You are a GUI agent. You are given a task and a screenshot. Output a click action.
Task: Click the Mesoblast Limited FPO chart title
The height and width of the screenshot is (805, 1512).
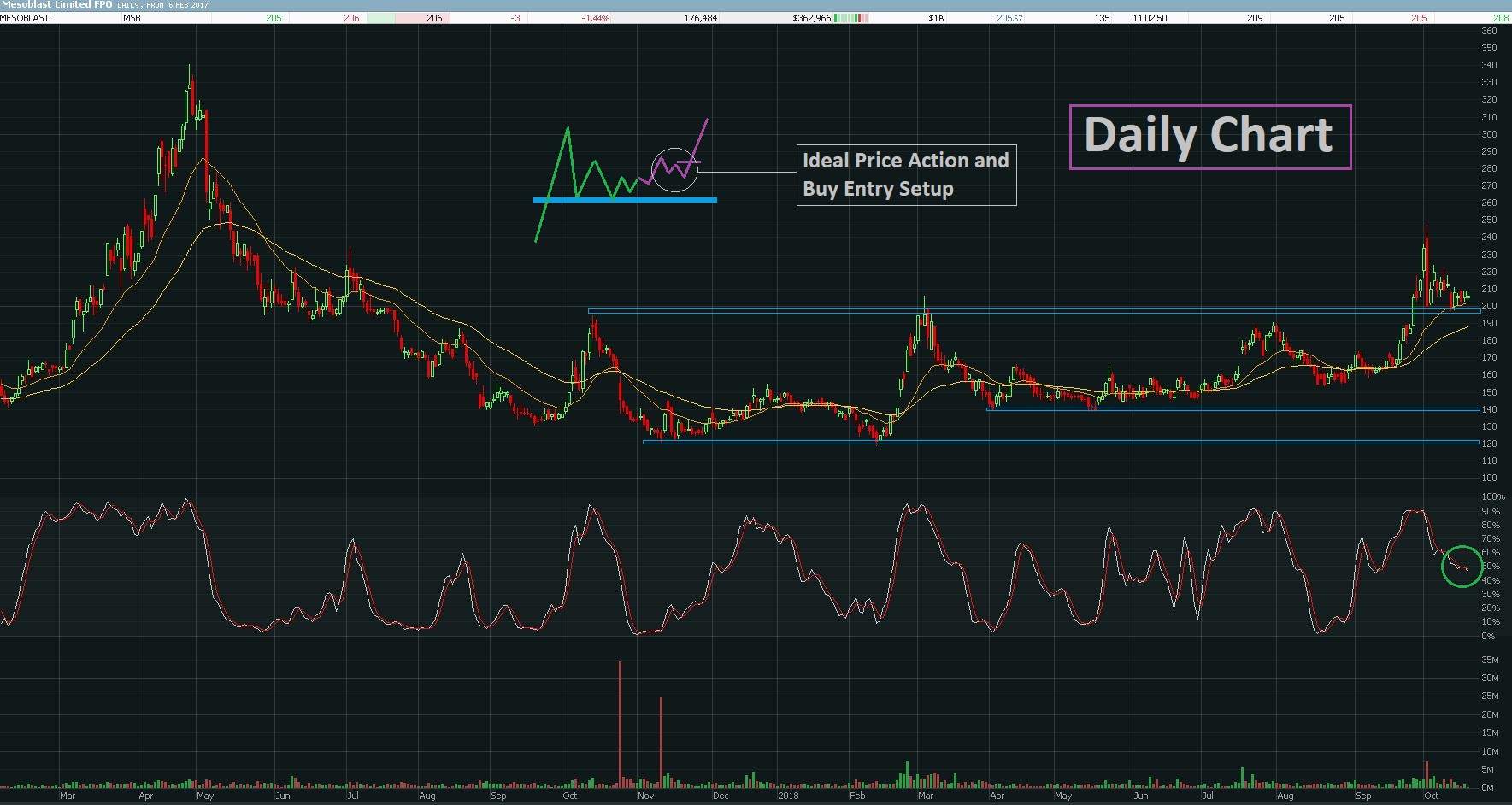[x=56, y=5]
